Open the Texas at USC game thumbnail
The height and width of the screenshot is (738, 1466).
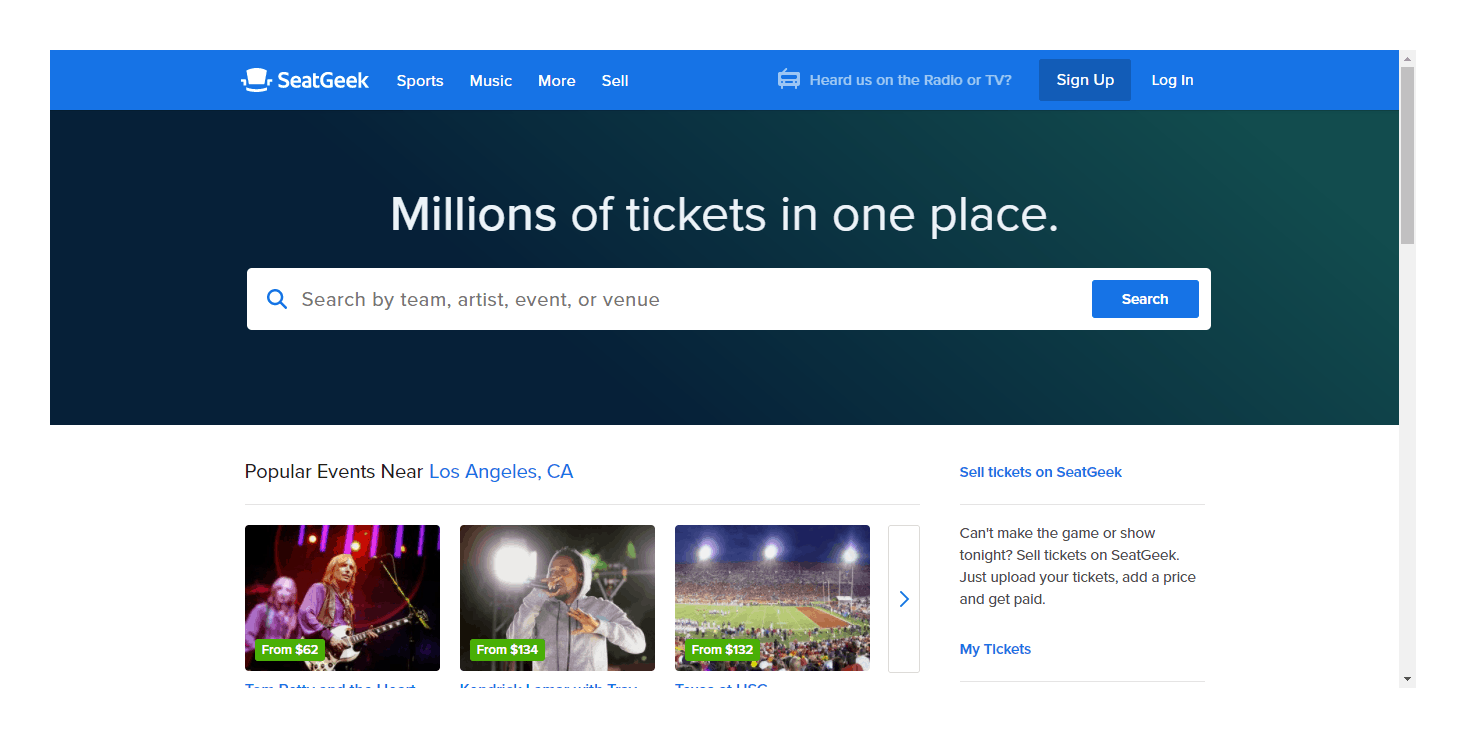click(772, 598)
